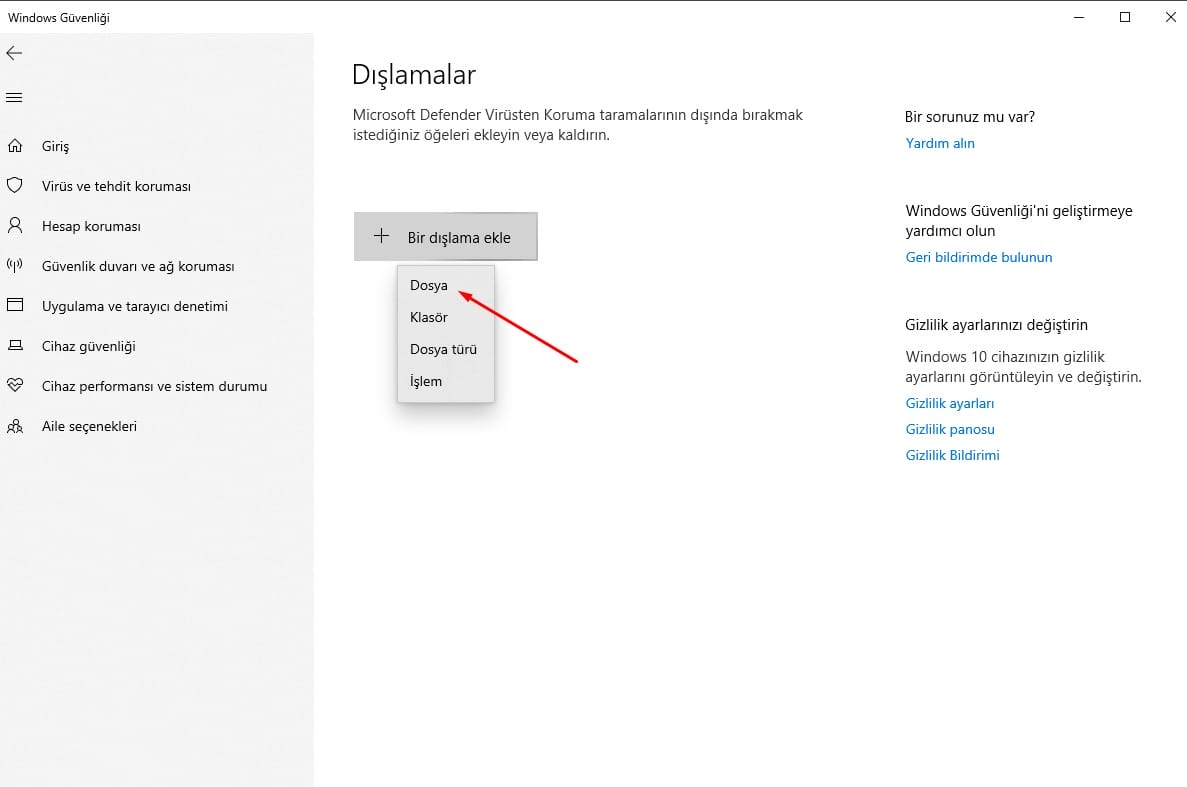The height and width of the screenshot is (787, 1187).
Task: Click the Geri bildirimde bulunun link
Action: tap(978, 257)
